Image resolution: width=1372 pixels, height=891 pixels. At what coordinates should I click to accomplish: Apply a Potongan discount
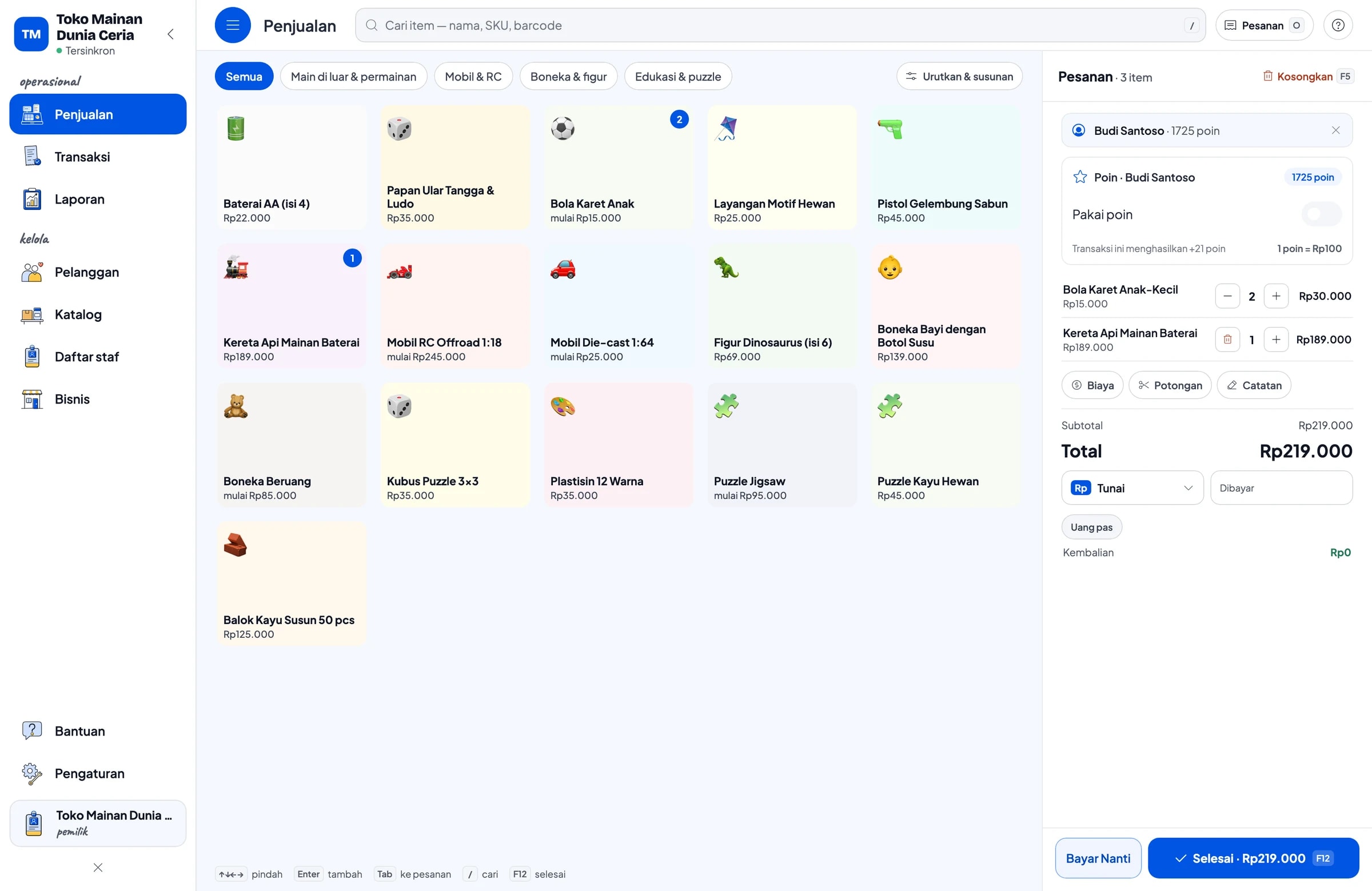(x=1170, y=385)
